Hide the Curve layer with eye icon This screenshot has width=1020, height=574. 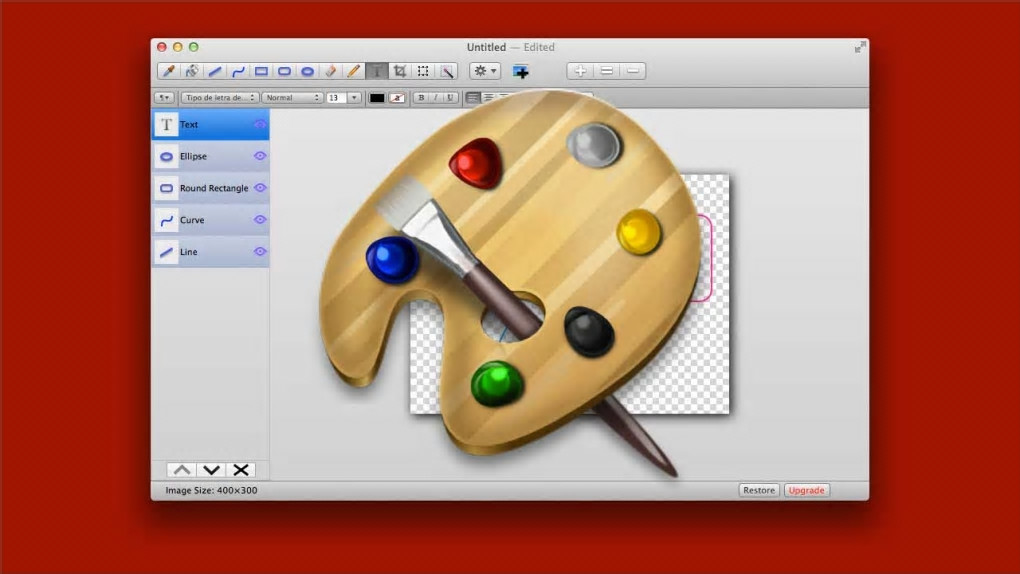point(260,219)
